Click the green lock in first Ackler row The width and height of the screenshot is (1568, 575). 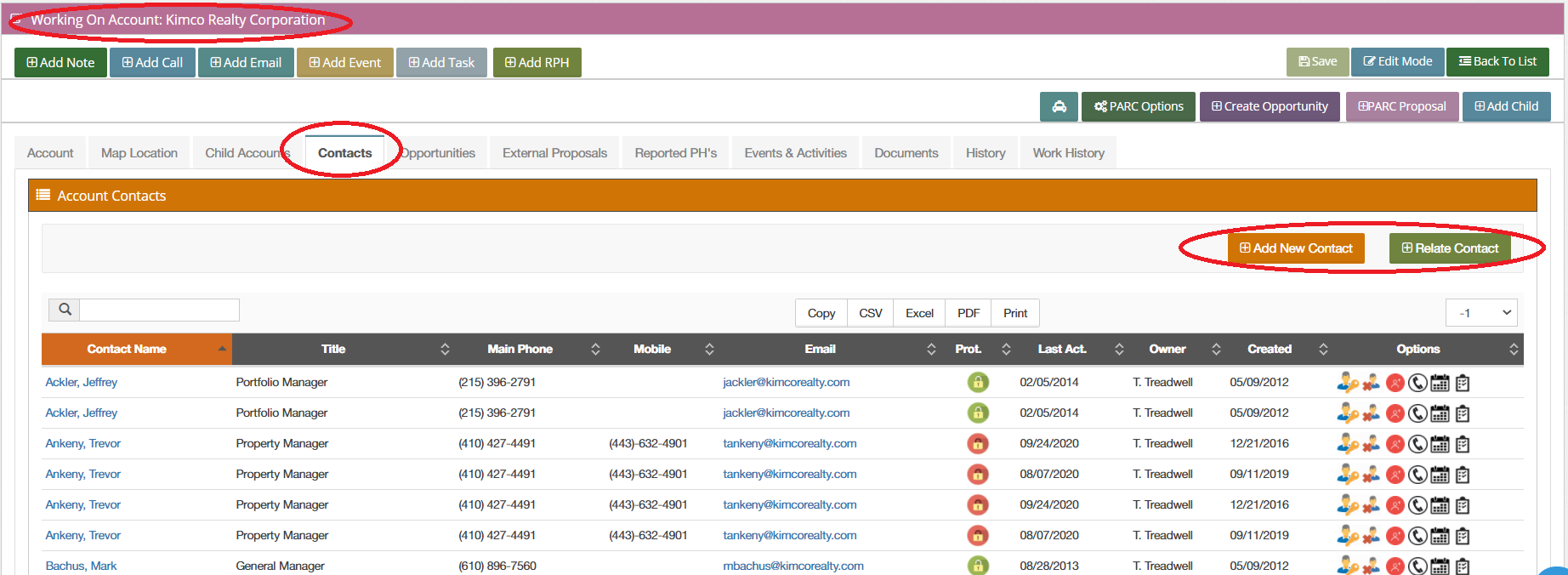[978, 382]
